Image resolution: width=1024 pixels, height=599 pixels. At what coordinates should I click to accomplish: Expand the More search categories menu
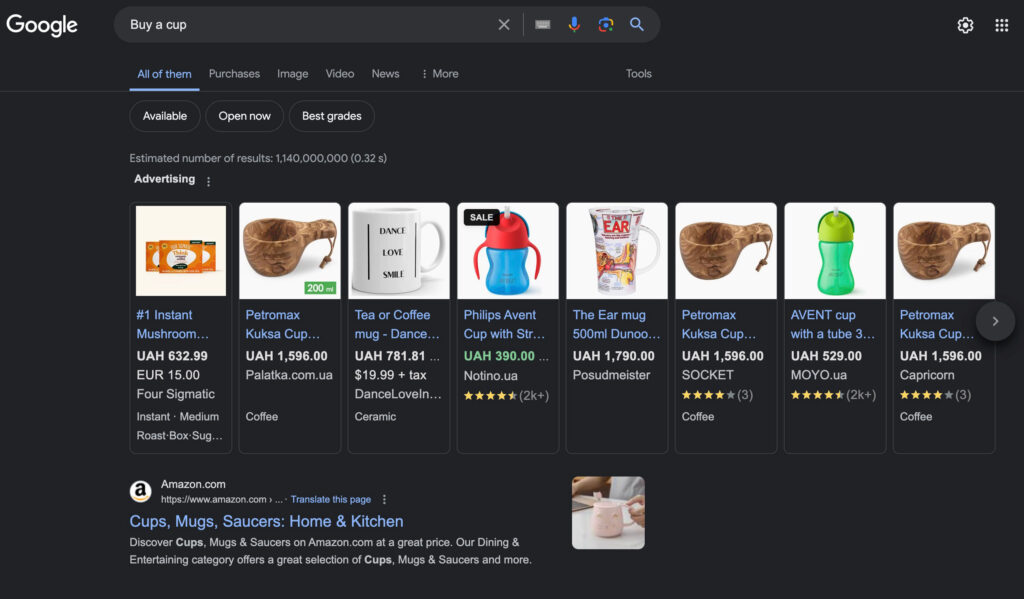[440, 74]
